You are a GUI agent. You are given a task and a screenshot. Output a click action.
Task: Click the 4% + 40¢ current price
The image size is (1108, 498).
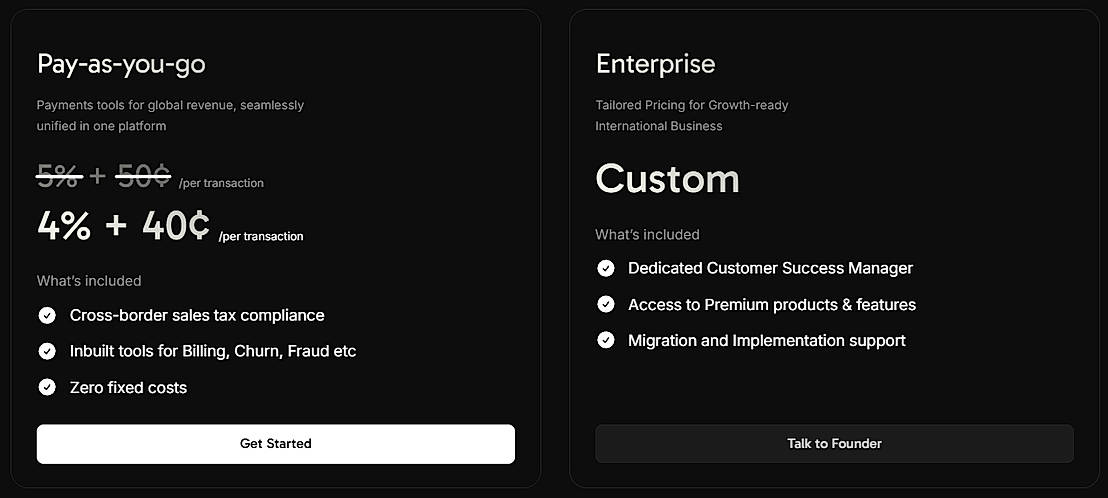tap(123, 227)
